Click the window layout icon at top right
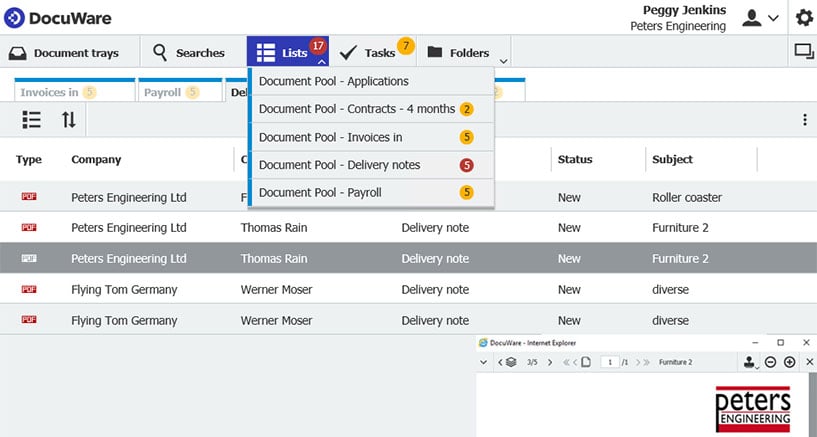The image size is (817, 437). click(x=803, y=52)
